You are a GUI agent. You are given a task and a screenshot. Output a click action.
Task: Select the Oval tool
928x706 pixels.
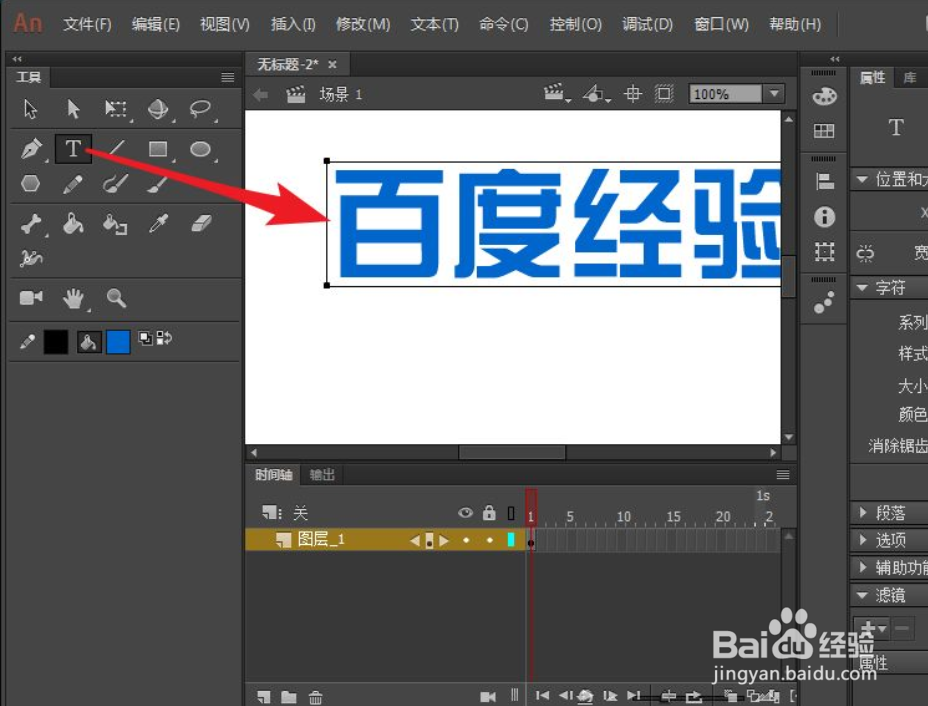point(201,149)
